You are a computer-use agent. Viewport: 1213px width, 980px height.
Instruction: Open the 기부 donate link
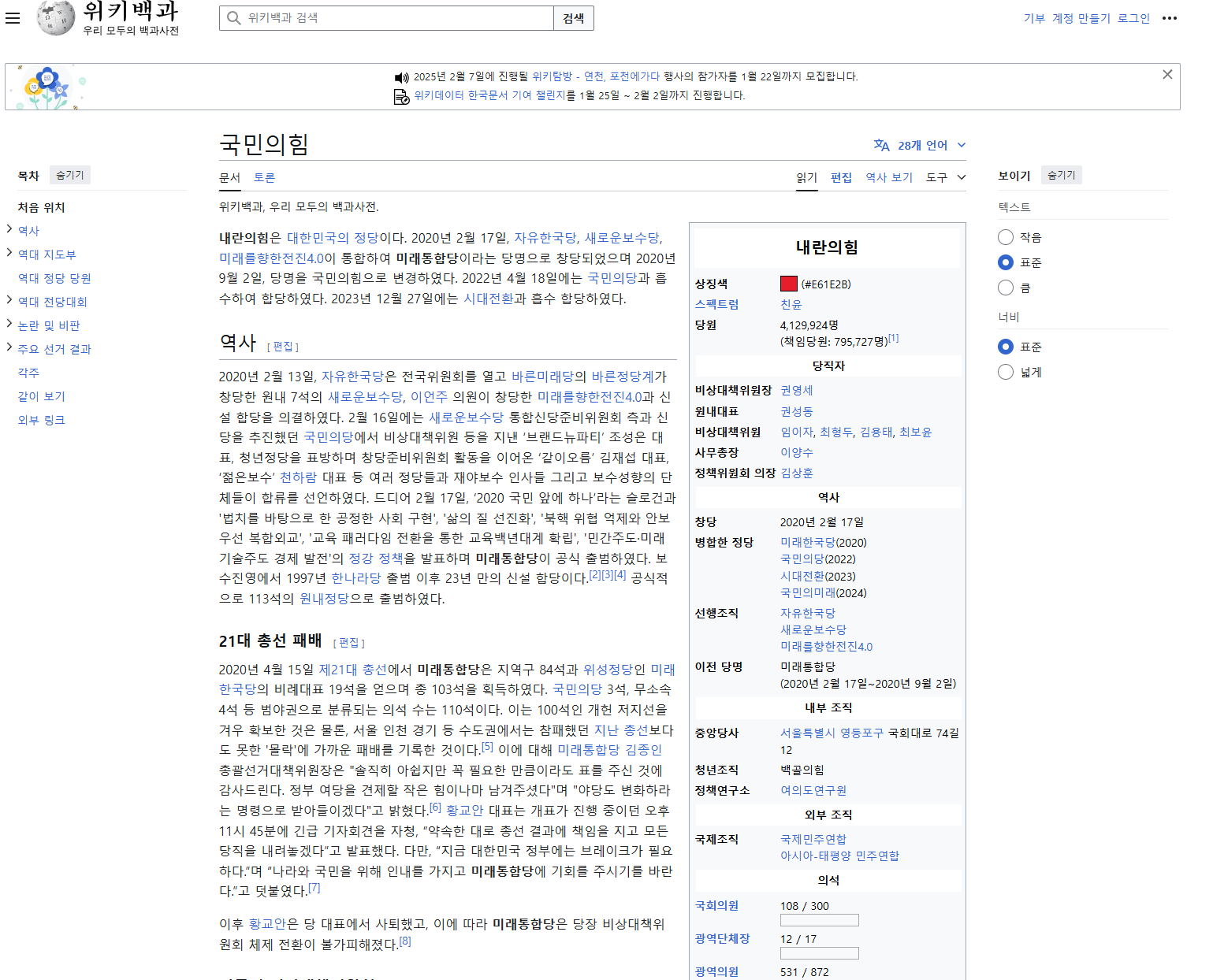point(1034,18)
